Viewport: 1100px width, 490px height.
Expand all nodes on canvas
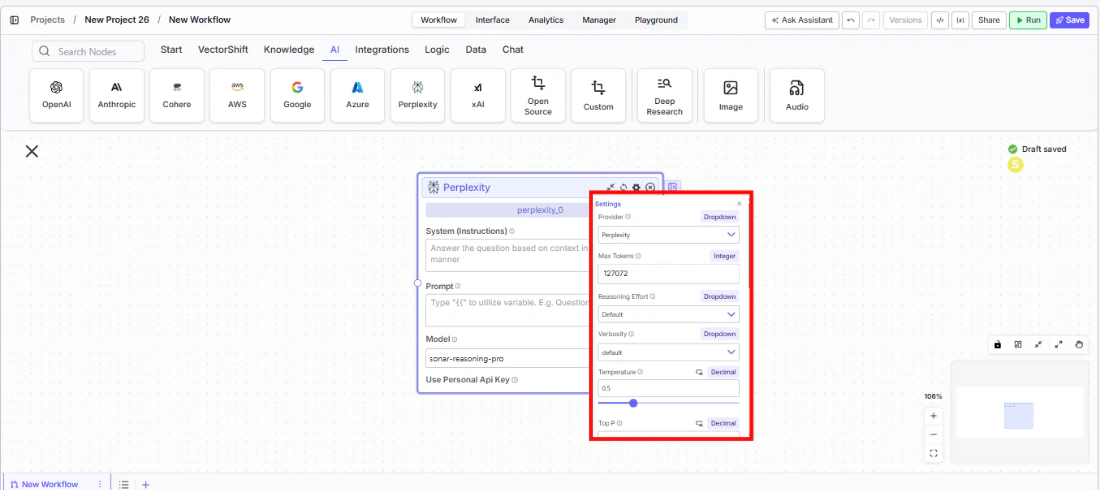pos(1059,345)
